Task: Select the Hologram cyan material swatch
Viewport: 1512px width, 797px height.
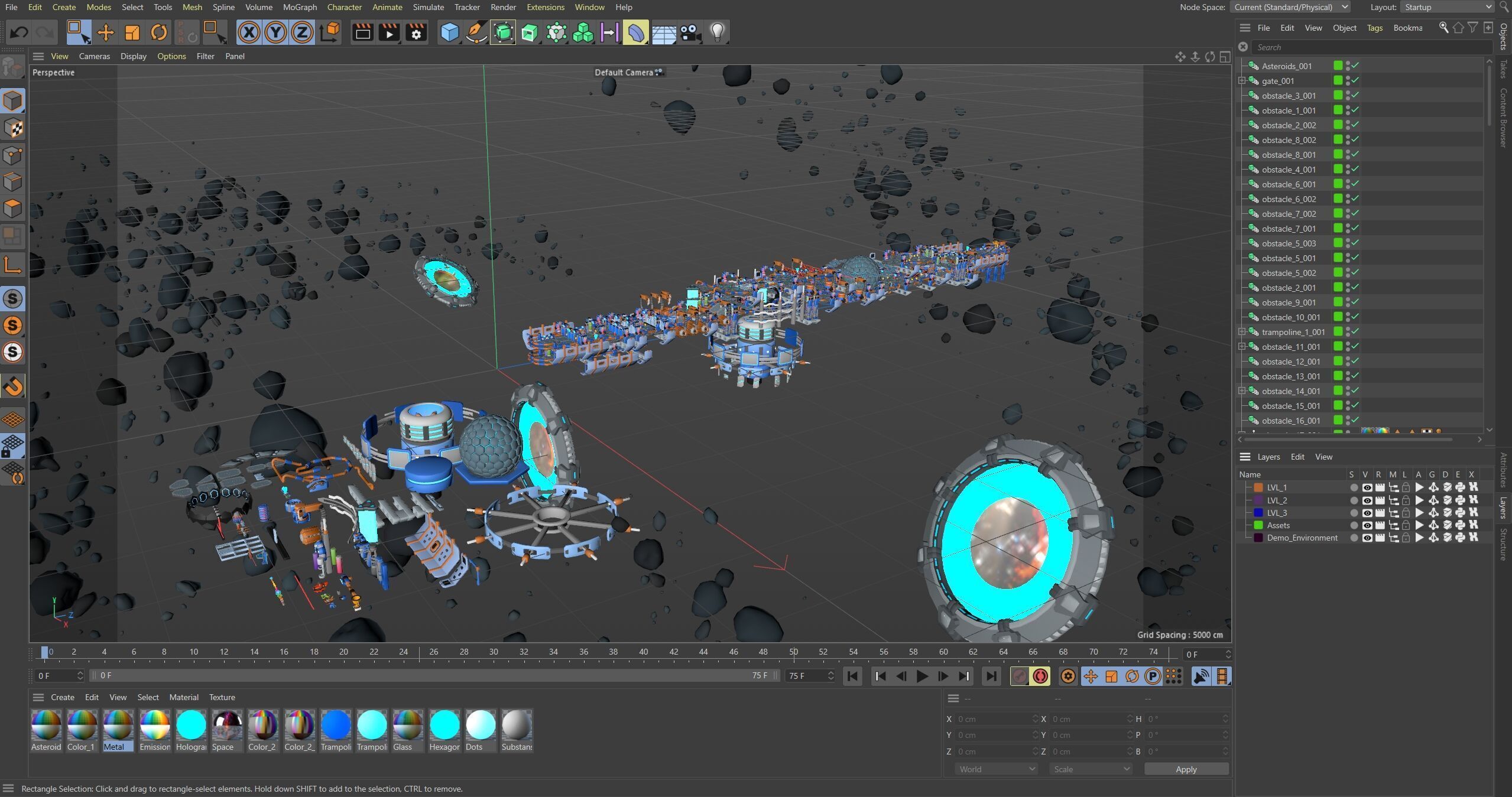Action: coord(191,726)
